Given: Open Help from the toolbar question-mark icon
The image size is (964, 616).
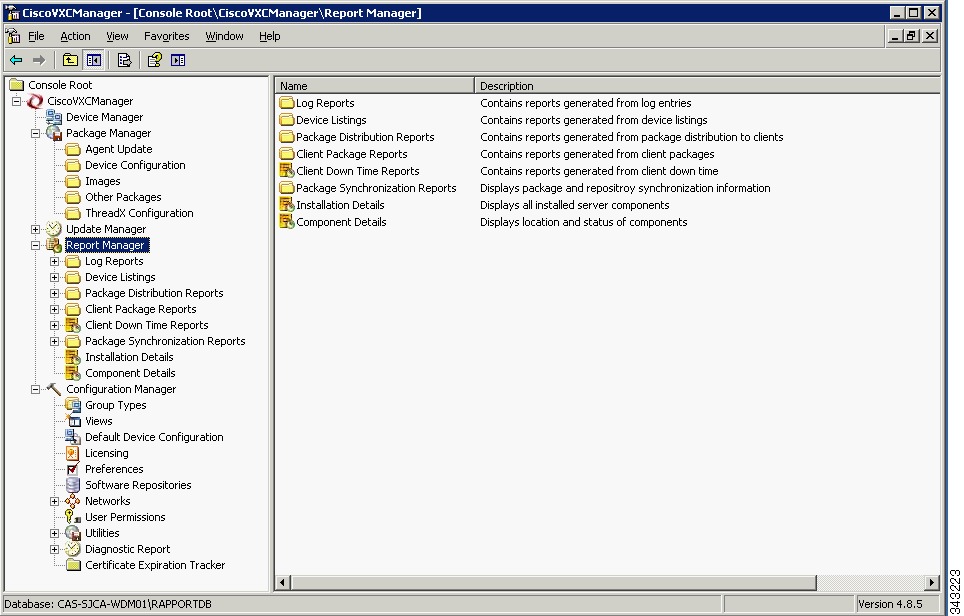Looking at the screenshot, I should pos(154,60).
